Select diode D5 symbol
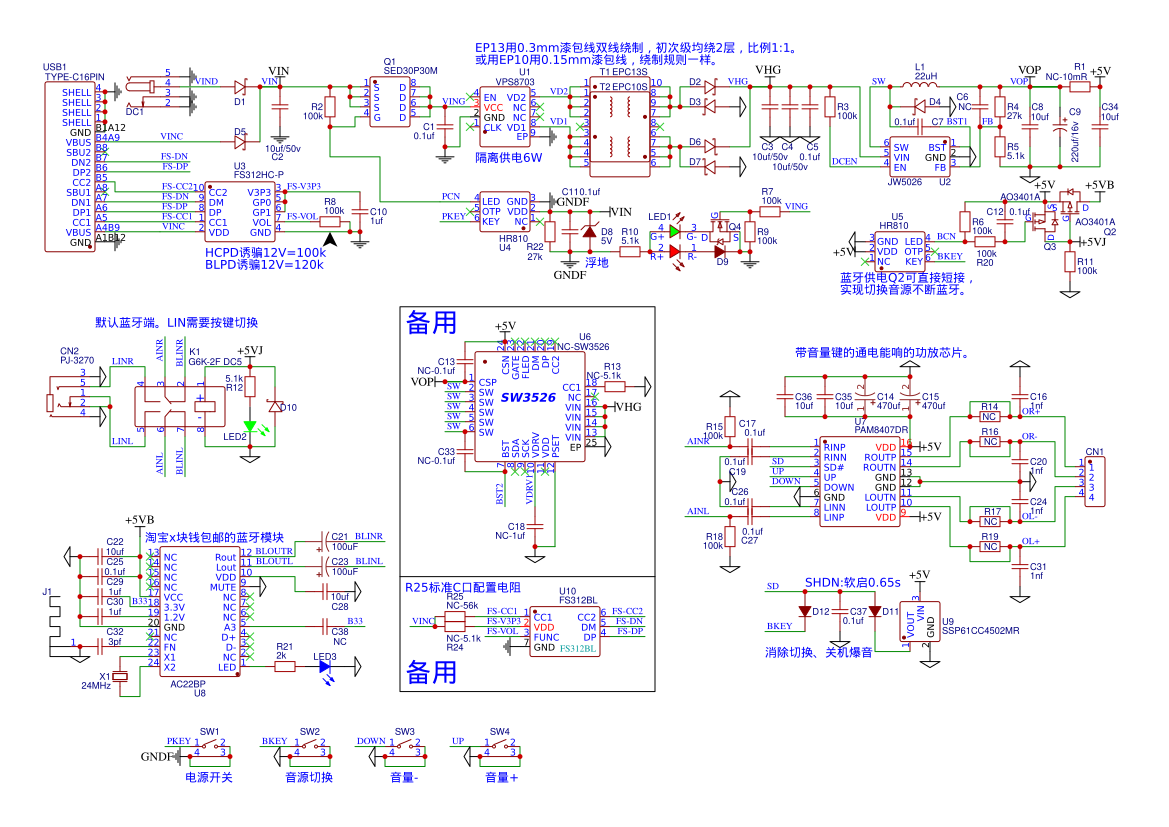Screen dimensions: 1169x827 click(240, 141)
